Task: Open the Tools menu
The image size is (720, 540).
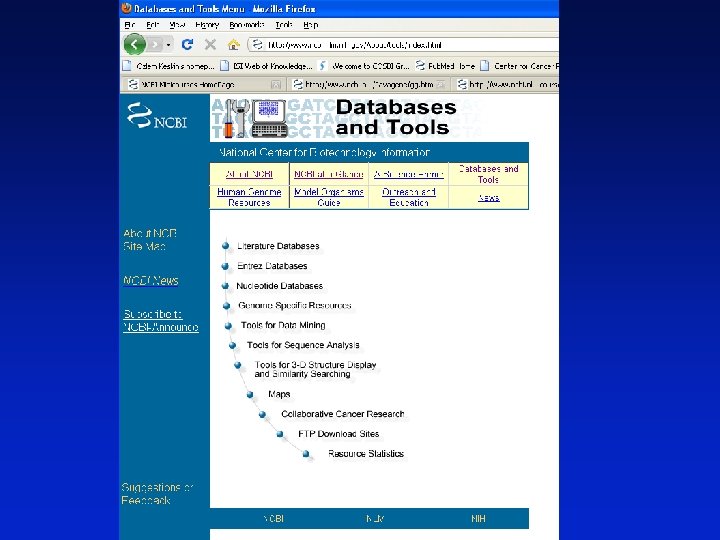Action: [x=284, y=25]
